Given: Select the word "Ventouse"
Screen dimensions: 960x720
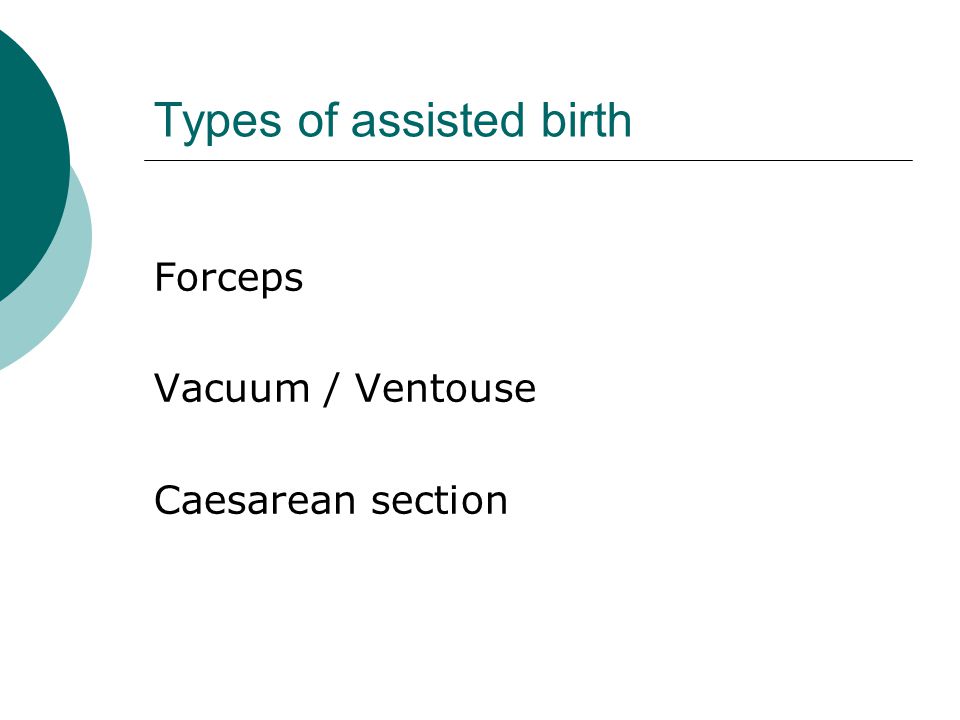Looking at the screenshot, I should coord(445,388).
